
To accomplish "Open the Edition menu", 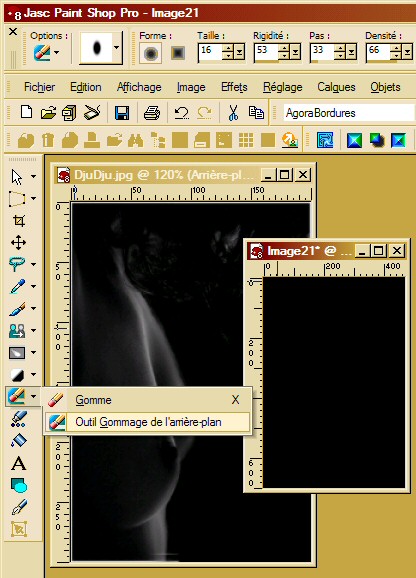I will tap(86, 87).
